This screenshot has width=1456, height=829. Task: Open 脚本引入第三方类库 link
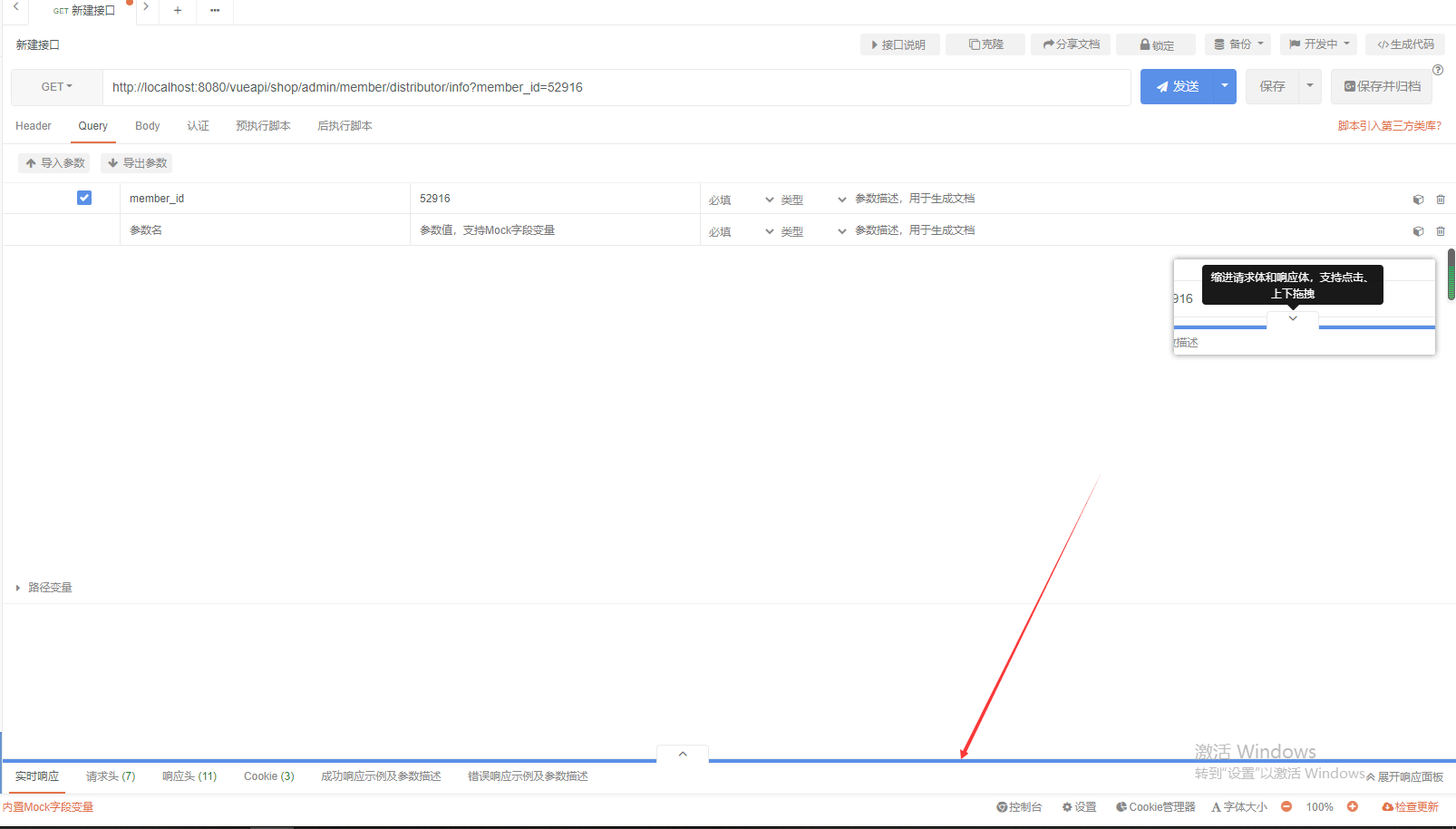pos(1390,126)
